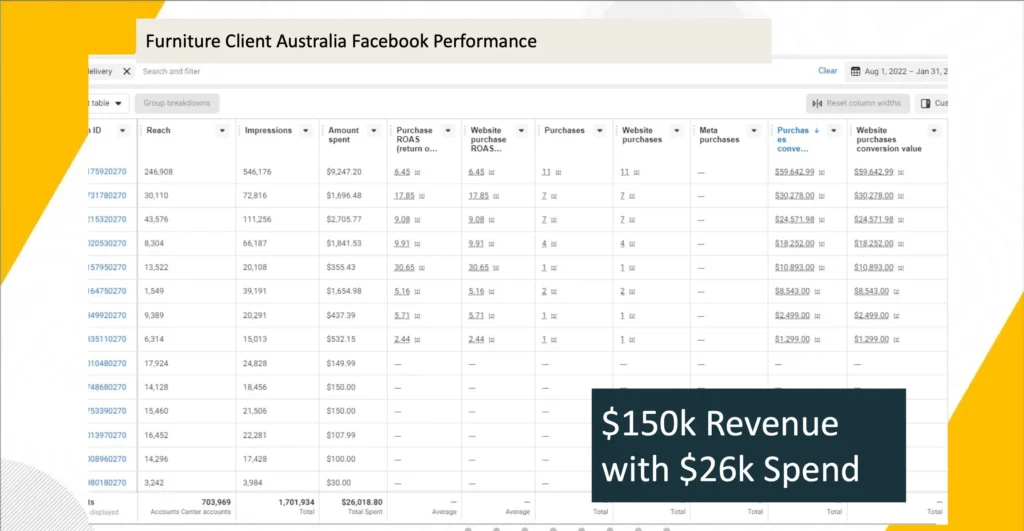Click sort arrow in Purchases conversion value header
Screen dimensions: 1024x531
coord(817,130)
